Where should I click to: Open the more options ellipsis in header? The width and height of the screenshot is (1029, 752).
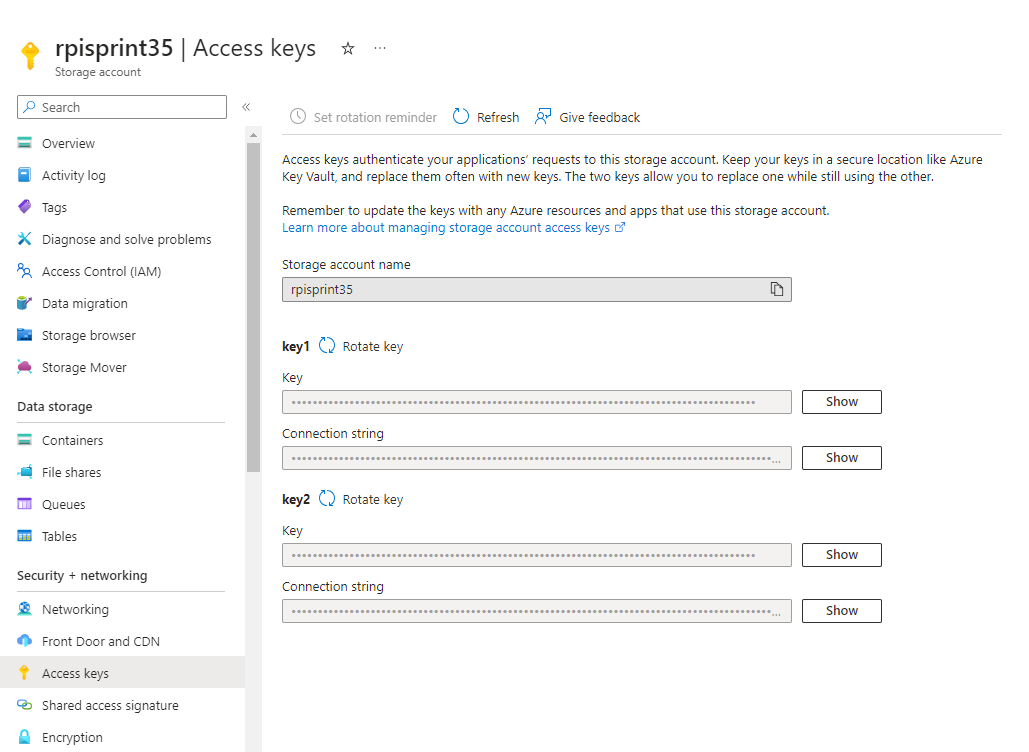[380, 48]
